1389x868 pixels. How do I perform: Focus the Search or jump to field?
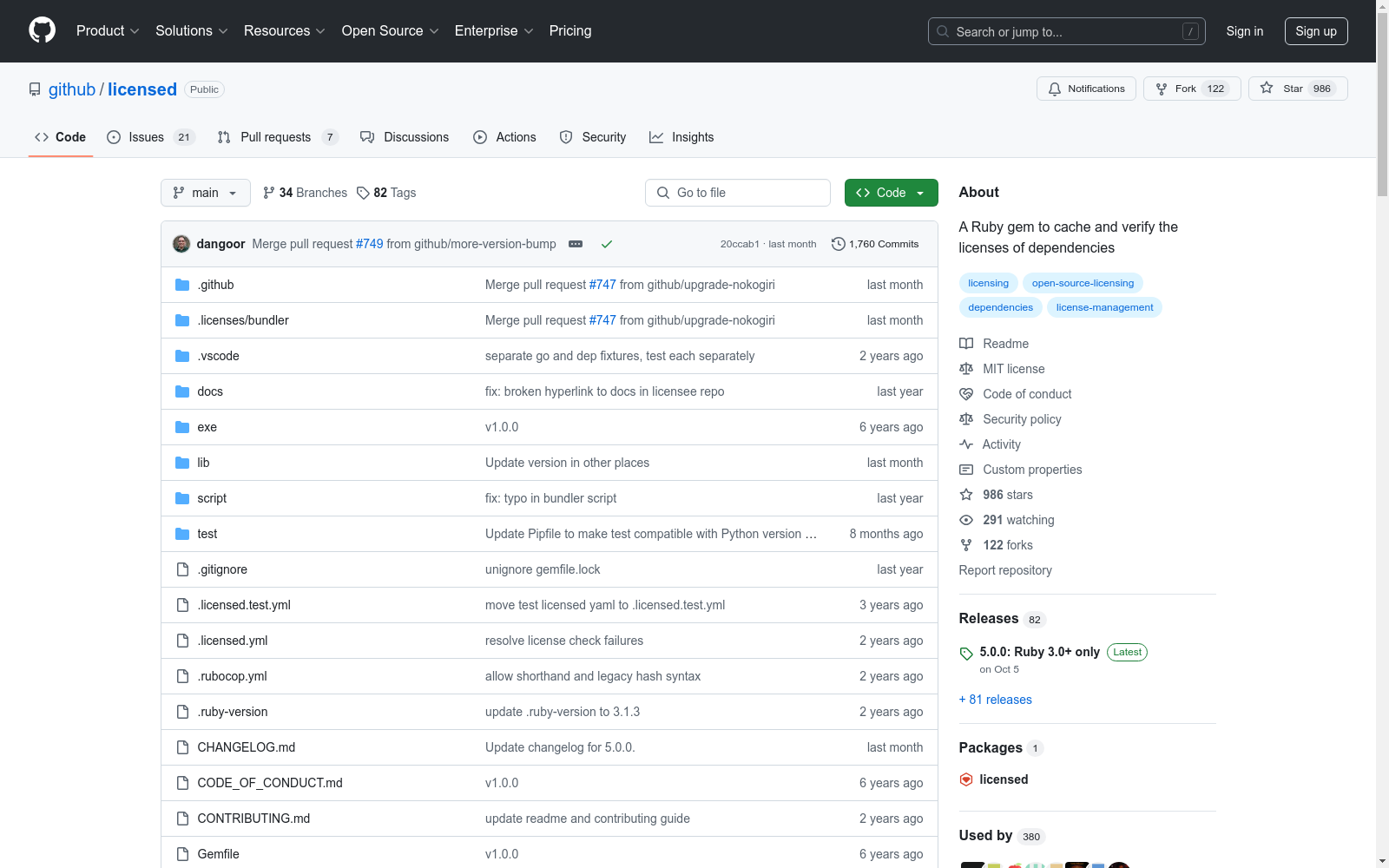tap(1067, 31)
